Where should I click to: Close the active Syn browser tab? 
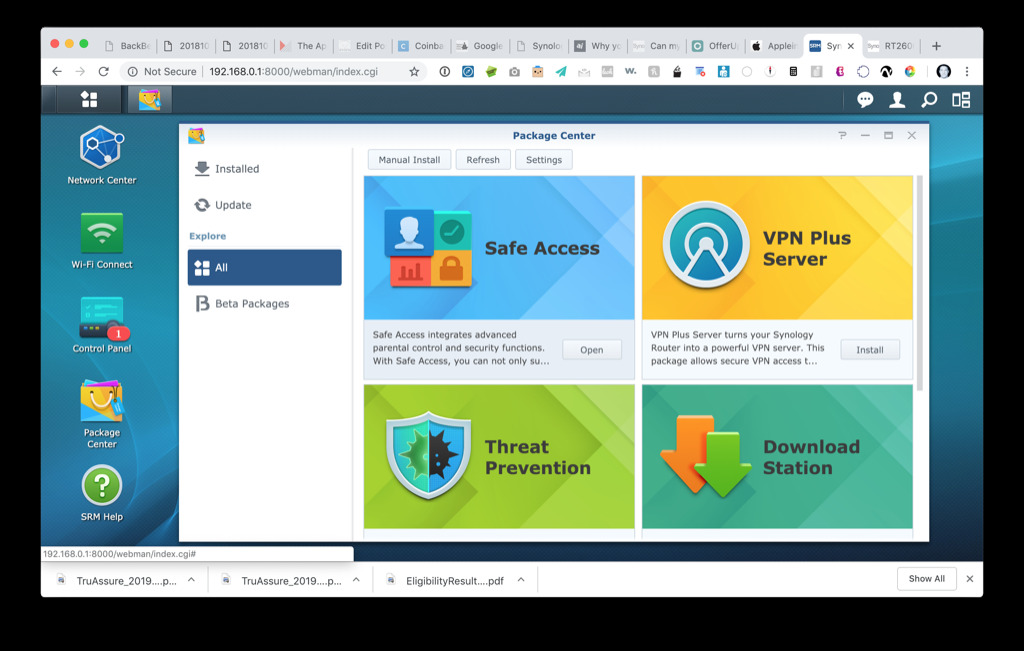[851, 46]
